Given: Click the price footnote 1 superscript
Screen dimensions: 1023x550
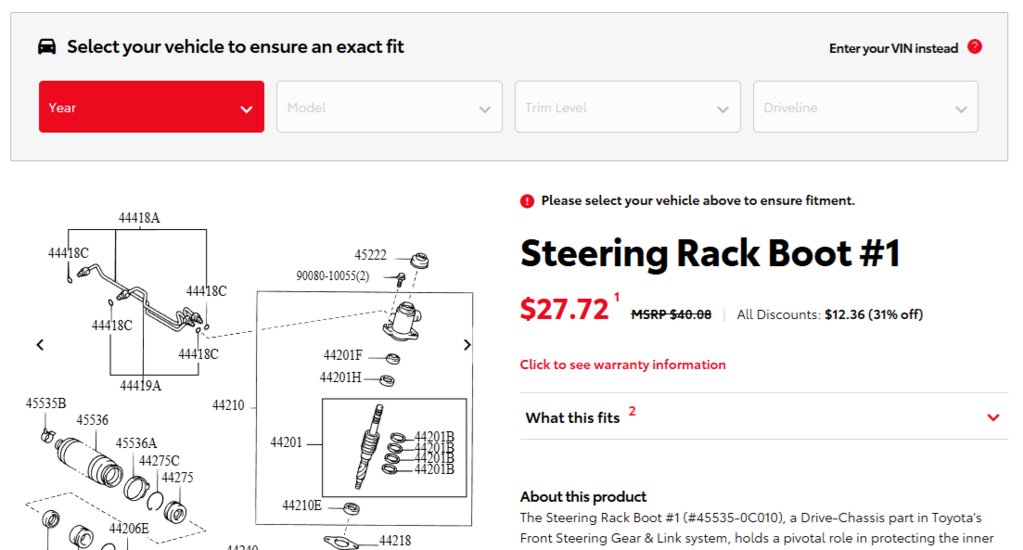Looking at the screenshot, I should (617, 298).
